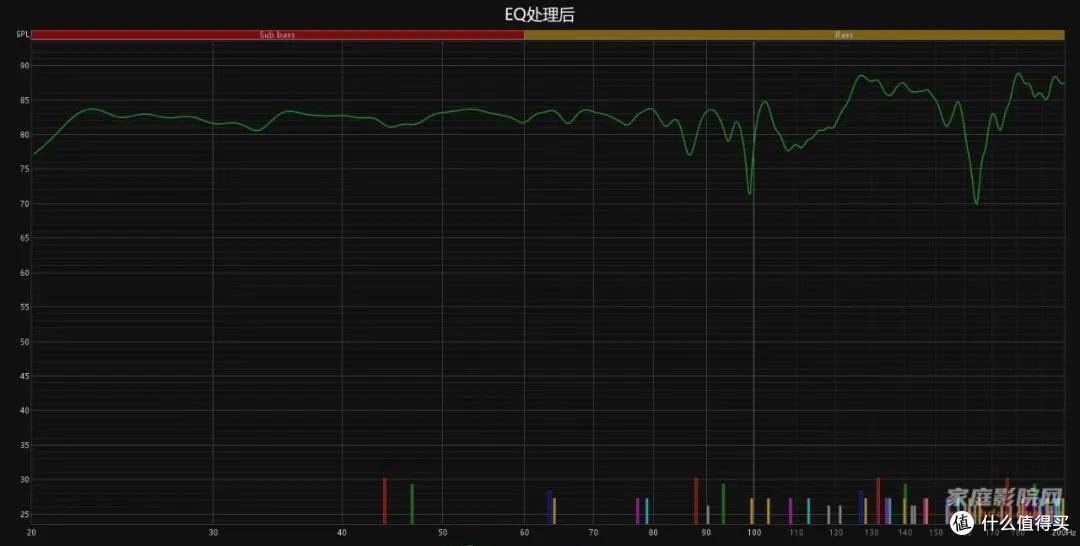The image size is (1080, 546).
Task: Click the 70 dB label on SPL axis
Action: pyautogui.click(x=25, y=204)
